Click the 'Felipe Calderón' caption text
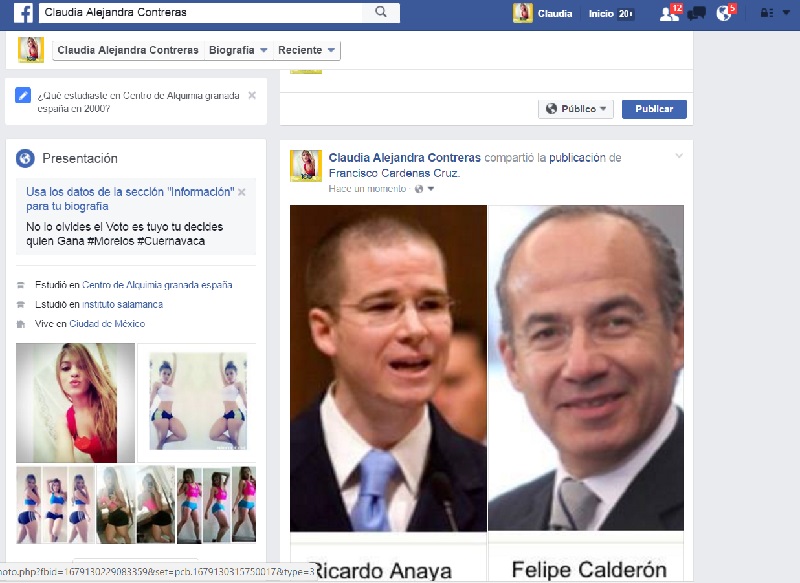Image resolution: width=800 pixels, height=583 pixels. tap(589, 569)
